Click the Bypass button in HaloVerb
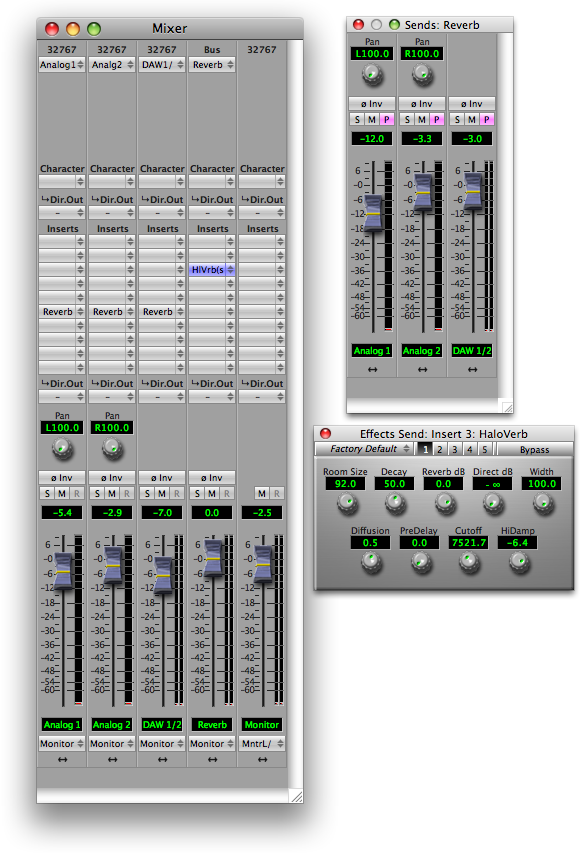This screenshot has height=853, width=583. tap(534, 449)
